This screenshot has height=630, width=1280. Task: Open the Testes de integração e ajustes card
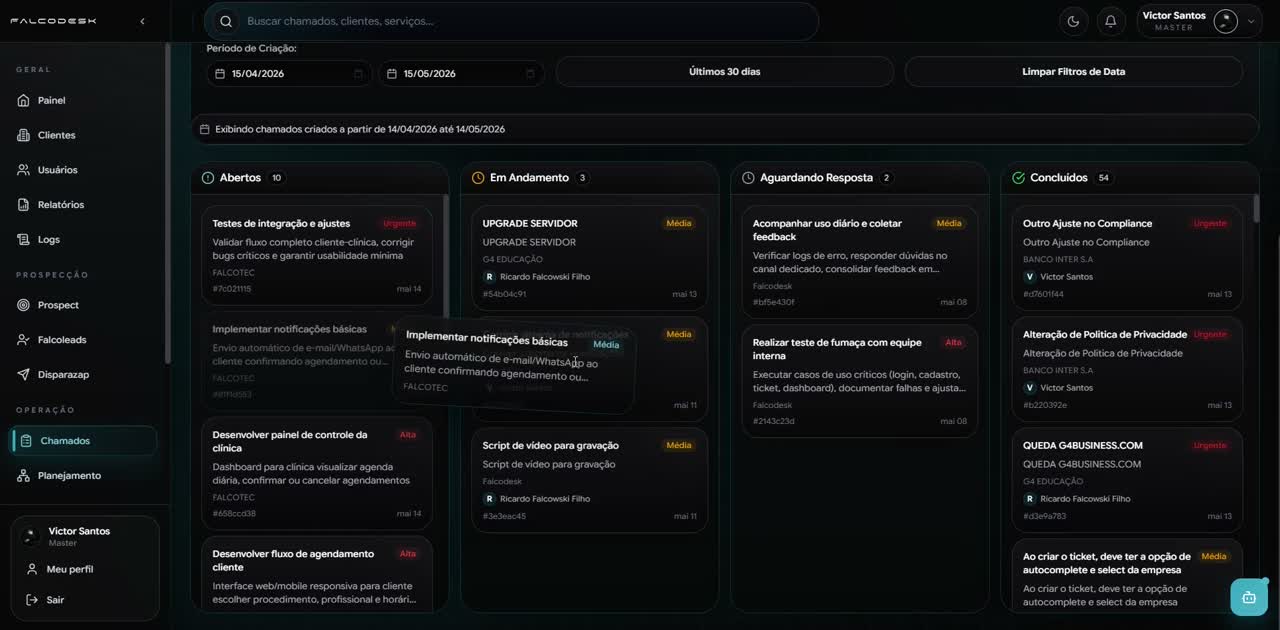point(317,255)
